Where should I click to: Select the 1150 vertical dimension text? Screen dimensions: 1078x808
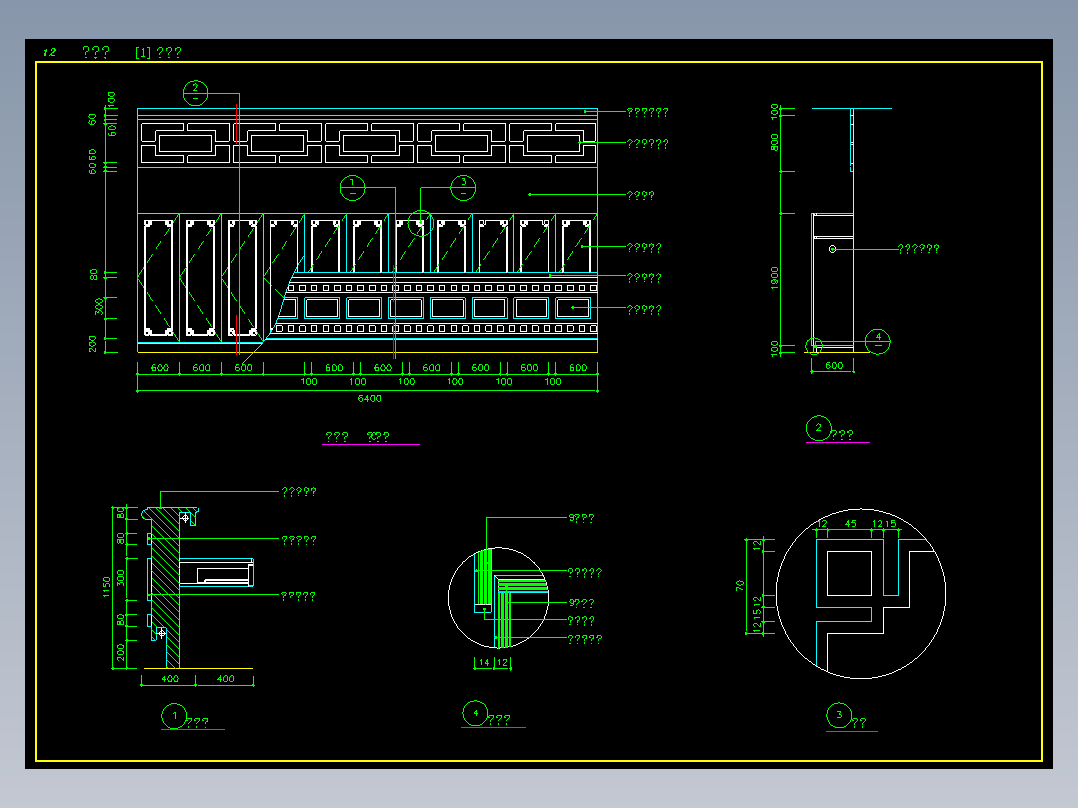click(x=107, y=587)
